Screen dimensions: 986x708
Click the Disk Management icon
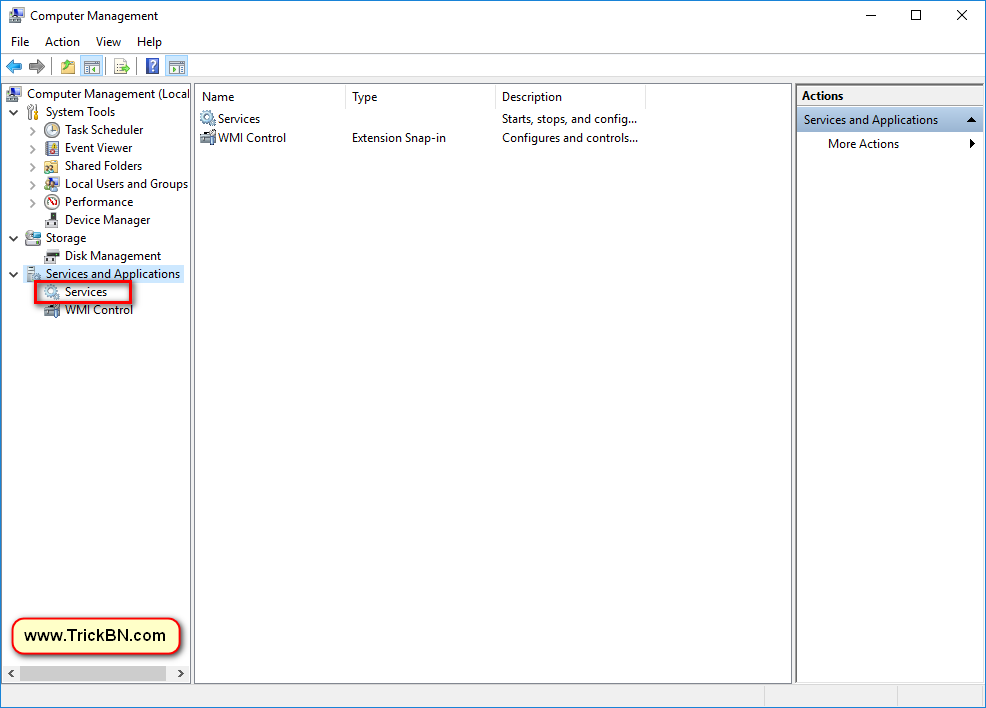tap(52, 257)
